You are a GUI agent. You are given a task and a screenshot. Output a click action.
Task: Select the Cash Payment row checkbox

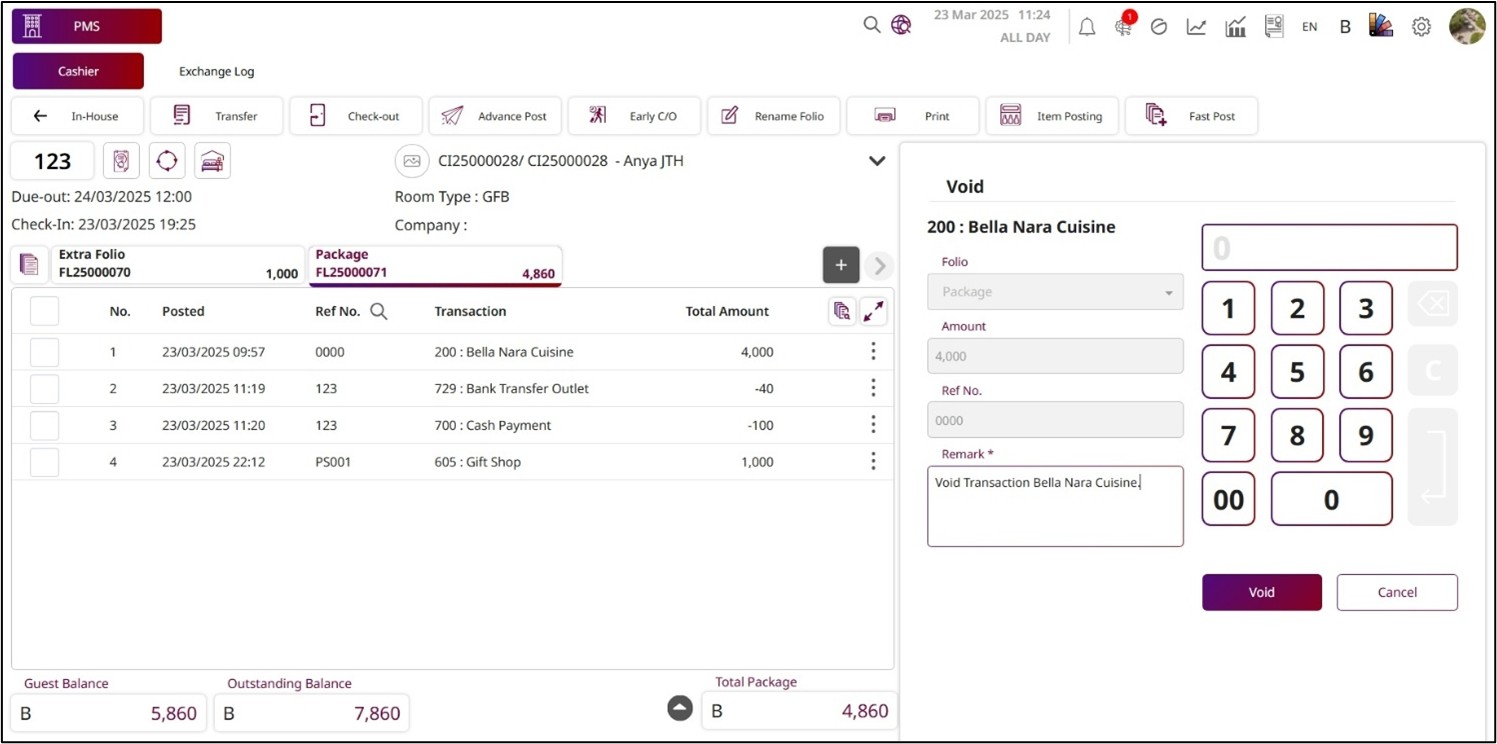click(44, 425)
